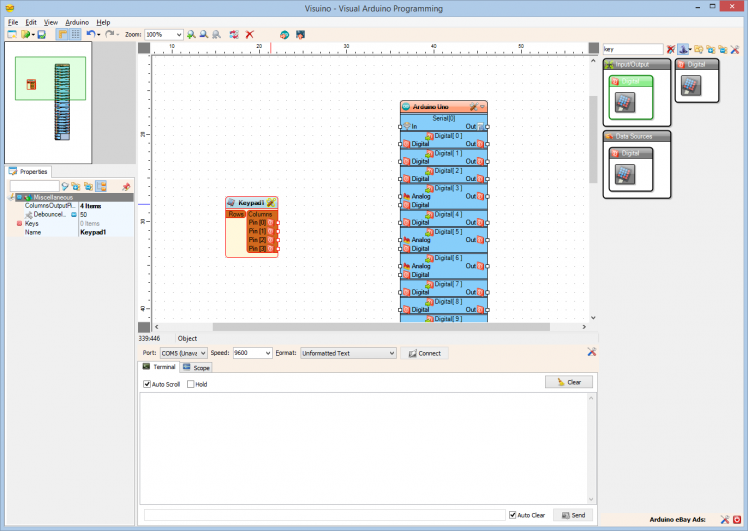
Task: Select the Keypad component in Input/Output palette
Action: (x=625, y=100)
